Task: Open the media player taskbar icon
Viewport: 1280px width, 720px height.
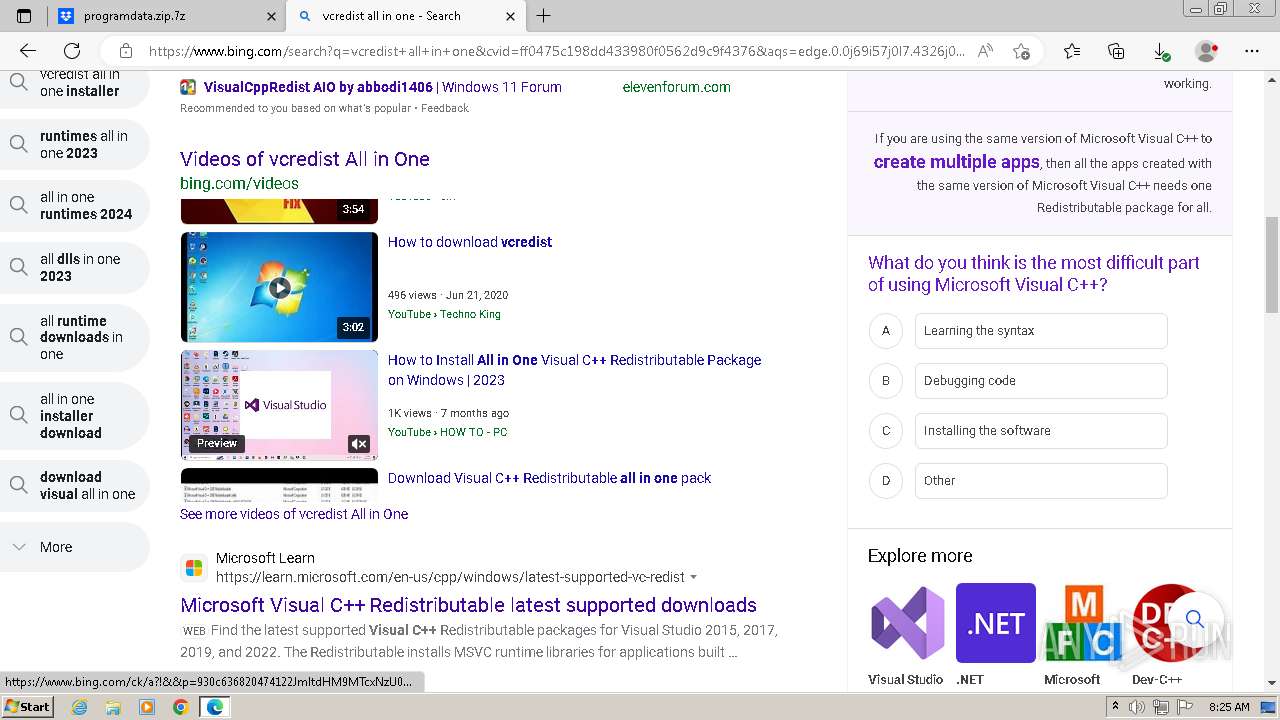Action: pos(147,707)
